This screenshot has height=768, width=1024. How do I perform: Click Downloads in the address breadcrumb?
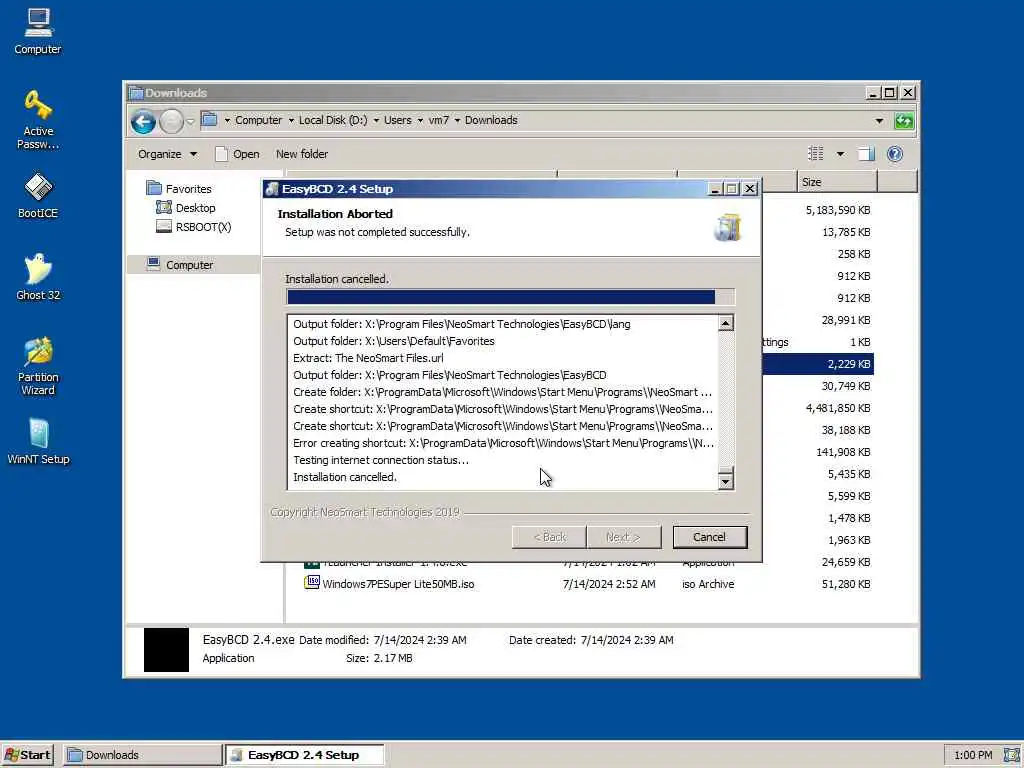(x=491, y=120)
